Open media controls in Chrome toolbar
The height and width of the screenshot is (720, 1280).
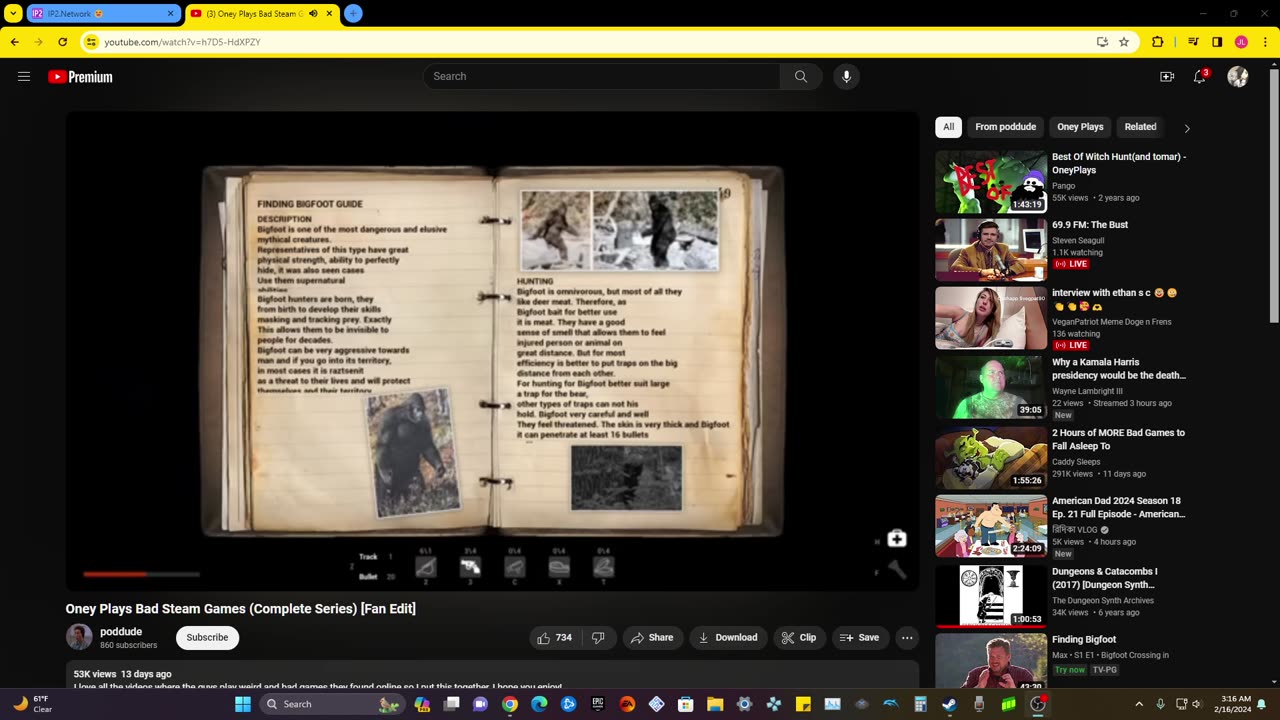tap(1193, 42)
